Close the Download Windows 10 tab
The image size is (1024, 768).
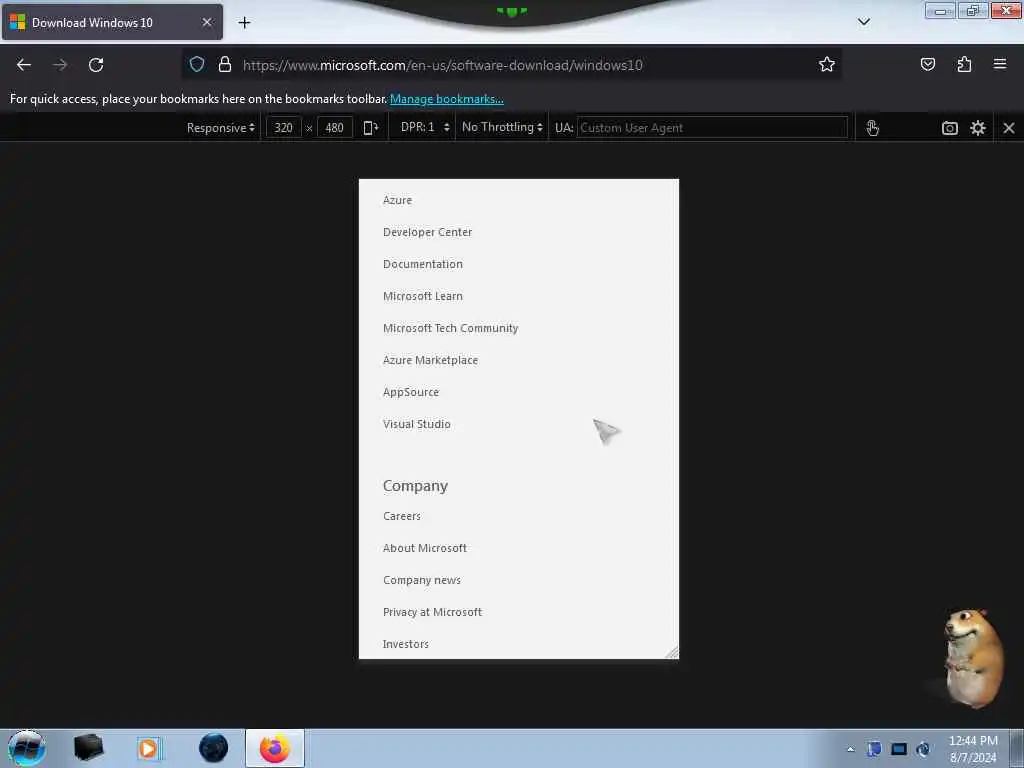pyautogui.click(x=207, y=22)
